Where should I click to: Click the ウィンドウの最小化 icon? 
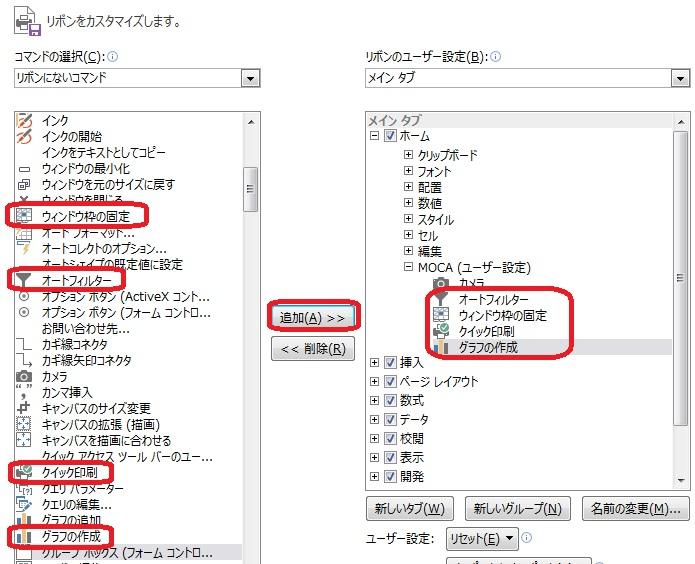click(x=24, y=169)
